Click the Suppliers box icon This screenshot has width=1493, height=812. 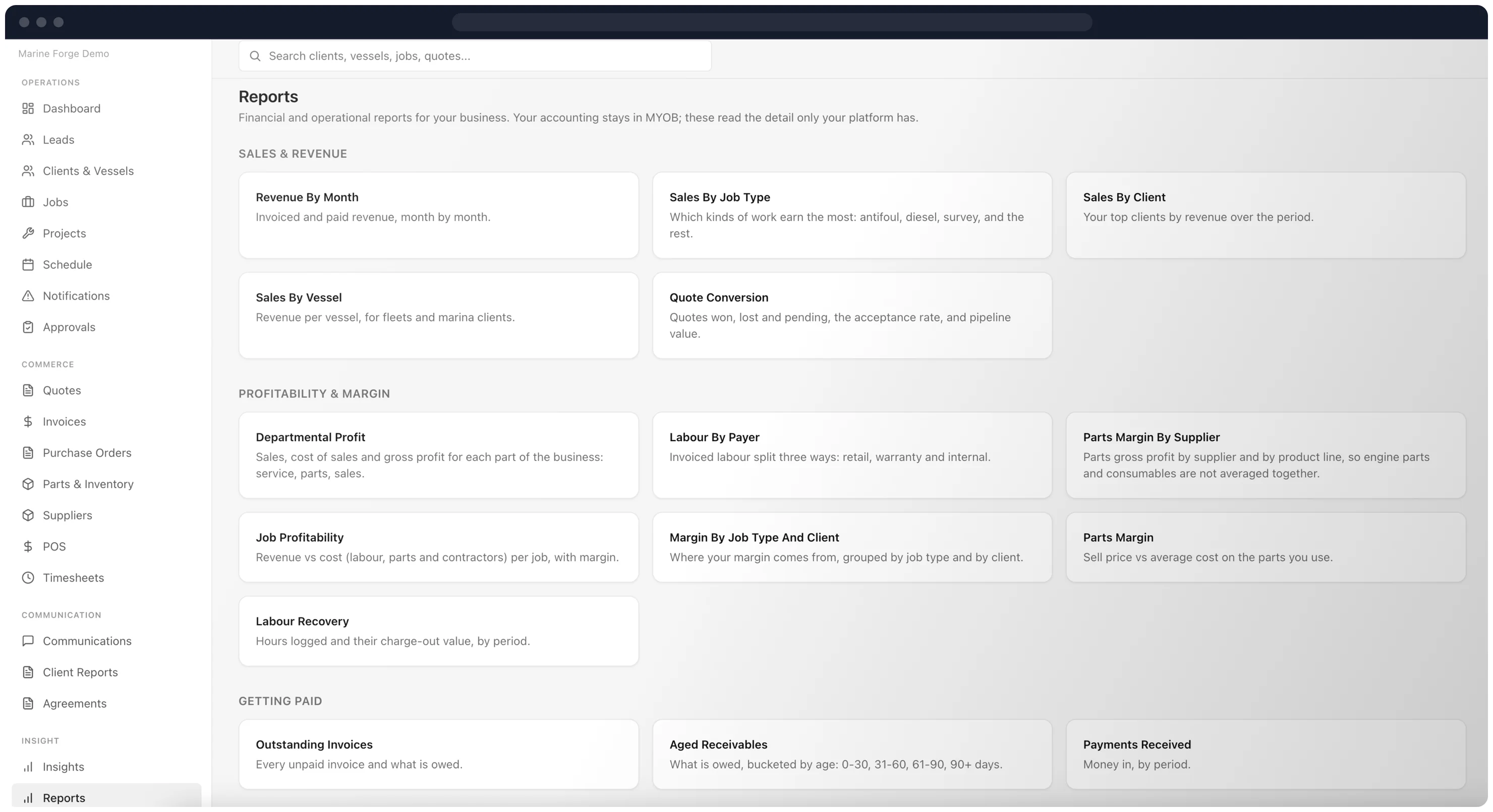pyautogui.click(x=28, y=516)
